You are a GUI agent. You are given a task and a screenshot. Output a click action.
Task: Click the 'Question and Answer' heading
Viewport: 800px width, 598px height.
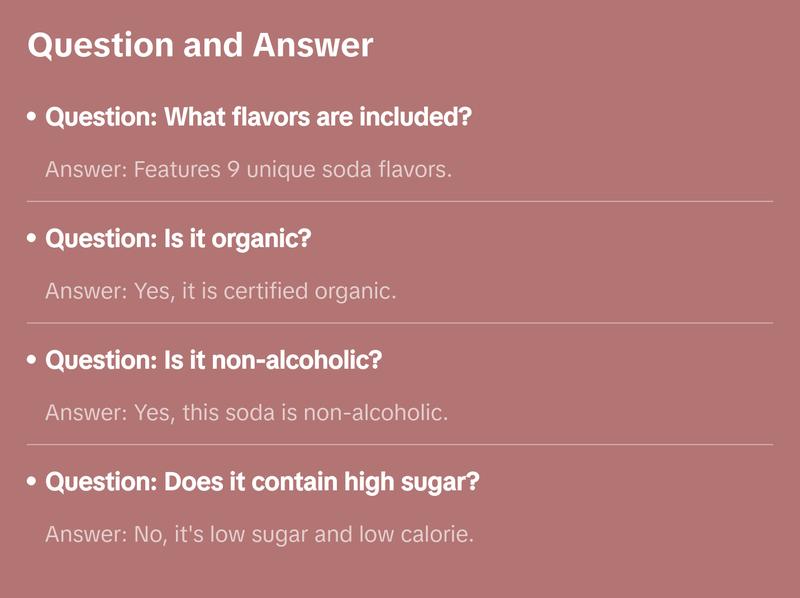pyautogui.click(x=200, y=45)
